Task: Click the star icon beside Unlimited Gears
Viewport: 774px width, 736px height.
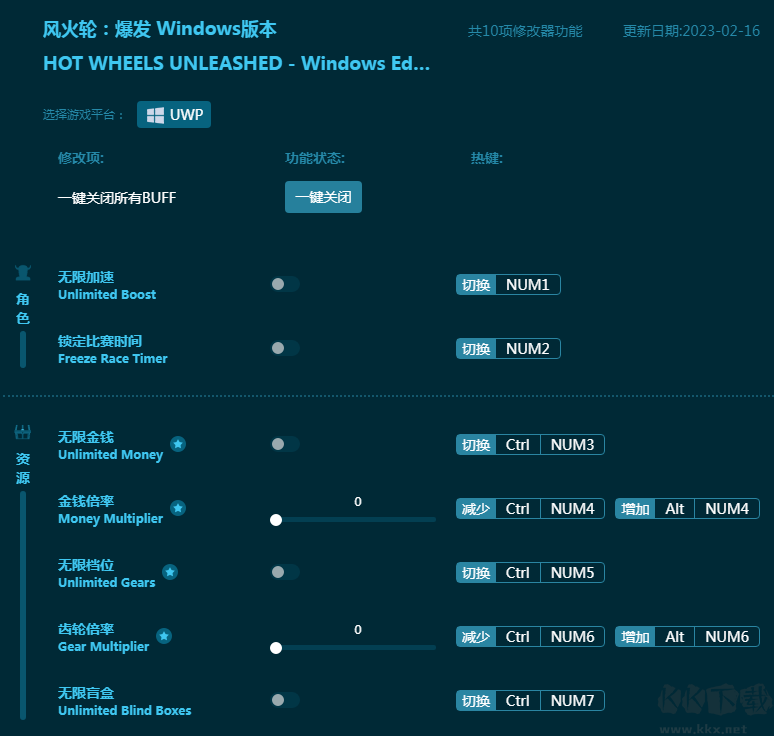Action: (x=170, y=572)
